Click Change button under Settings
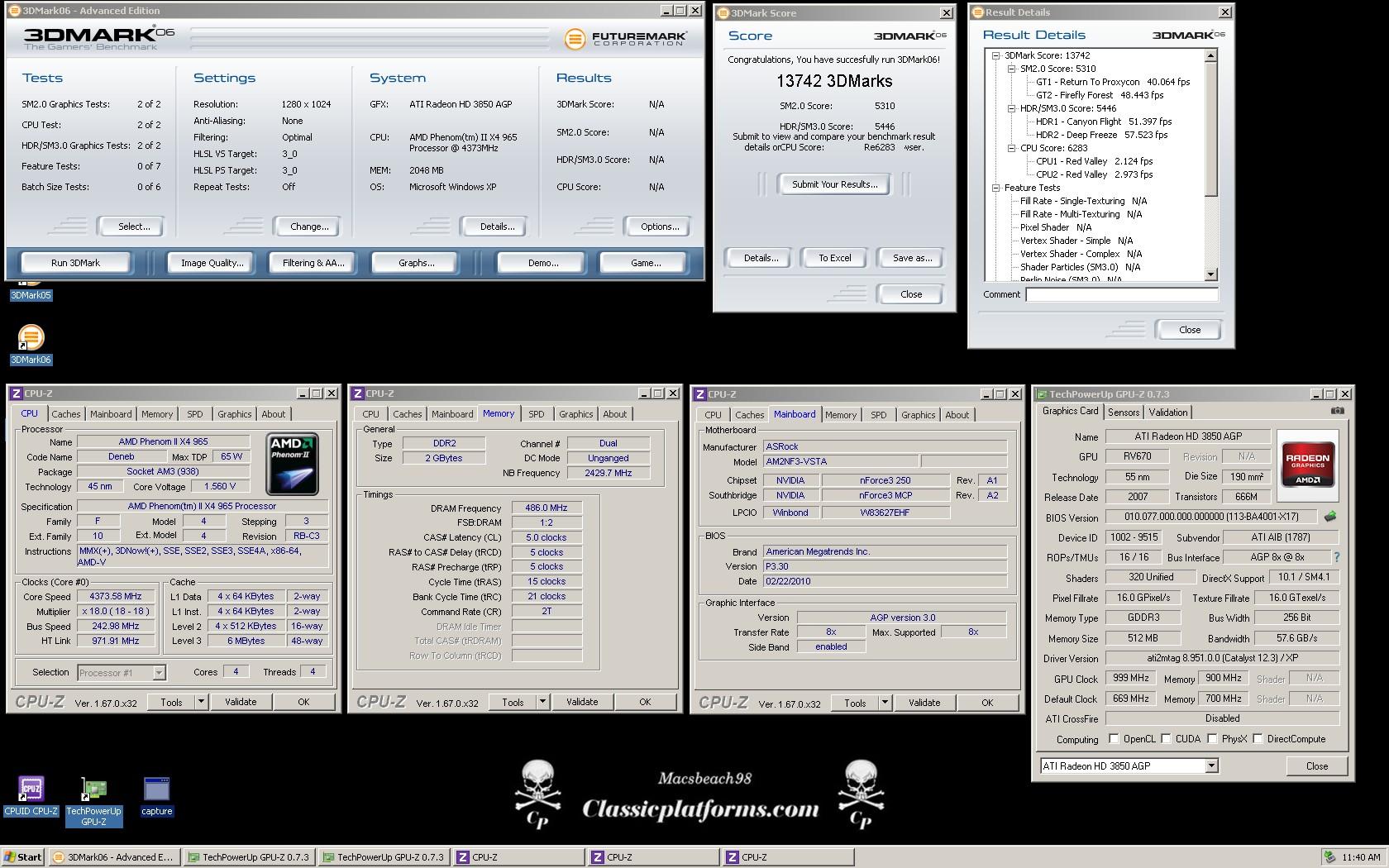The image size is (1389, 868). click(309, 227)
